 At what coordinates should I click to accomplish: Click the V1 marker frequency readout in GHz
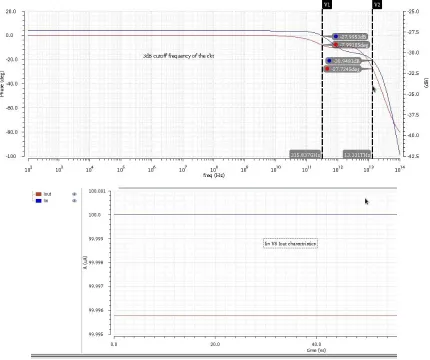pyautogui.click(x=305, y=155)
